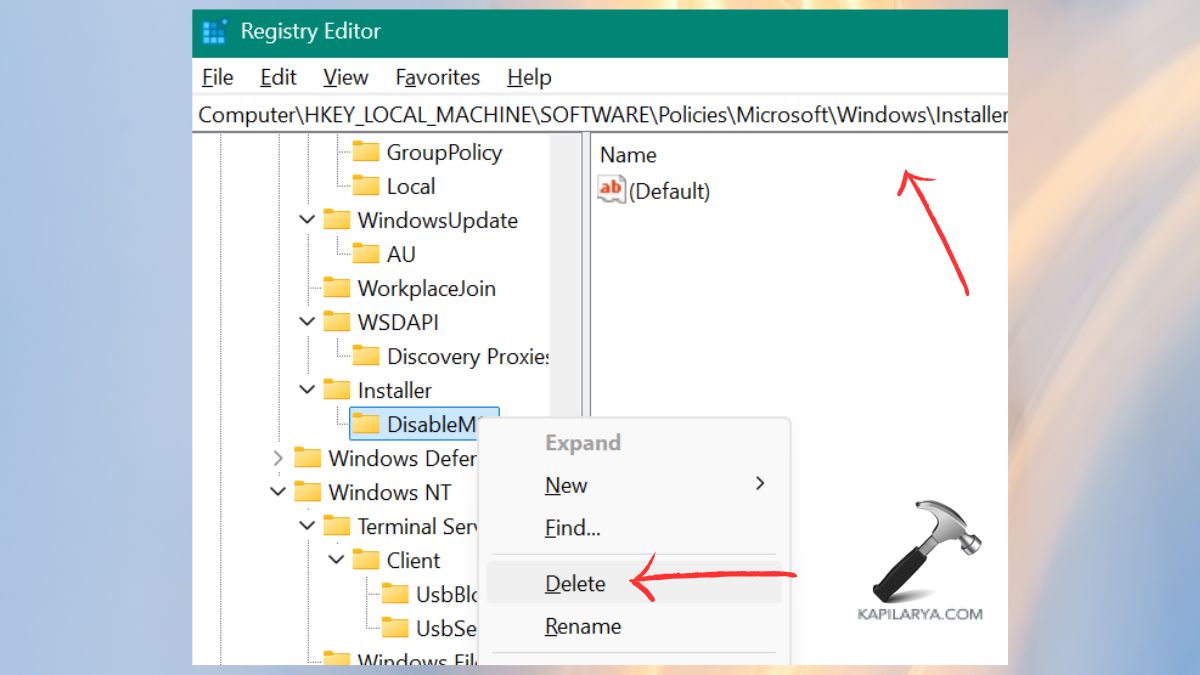Open the Edit menu
The image size is (1200, 675).
[277, 77]
